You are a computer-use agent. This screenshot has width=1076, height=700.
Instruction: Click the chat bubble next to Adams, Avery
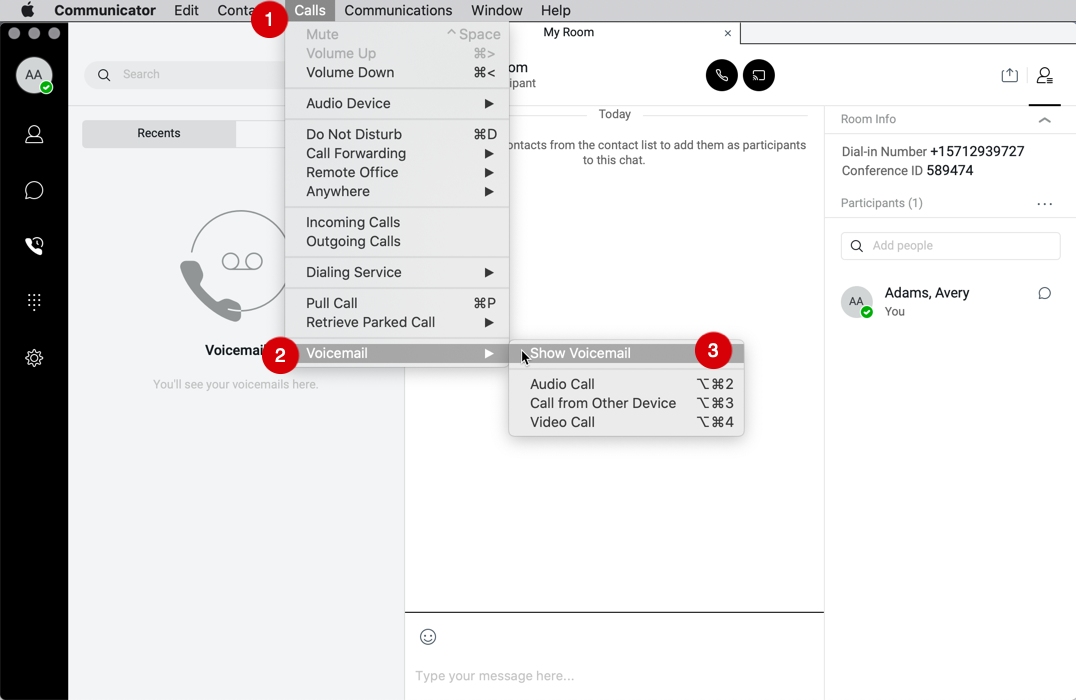(1044, 294)
